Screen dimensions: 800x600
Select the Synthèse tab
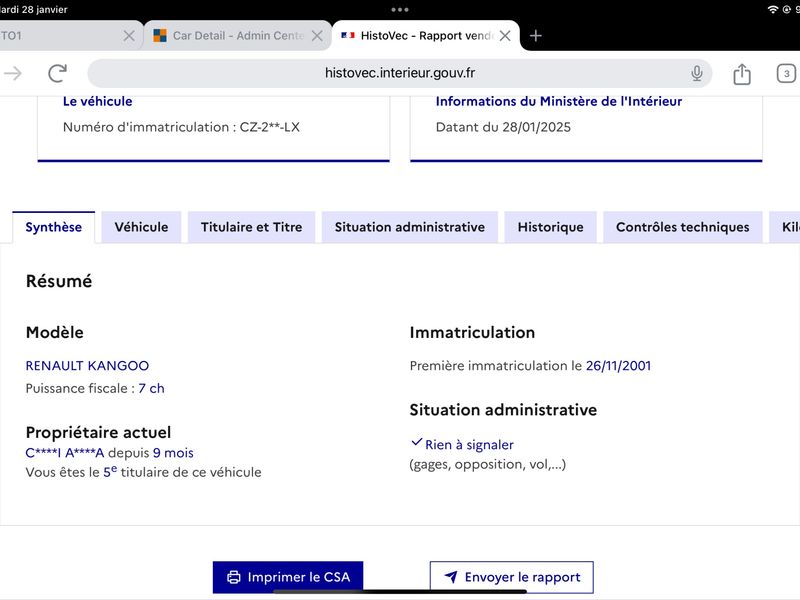coord(54,227)
